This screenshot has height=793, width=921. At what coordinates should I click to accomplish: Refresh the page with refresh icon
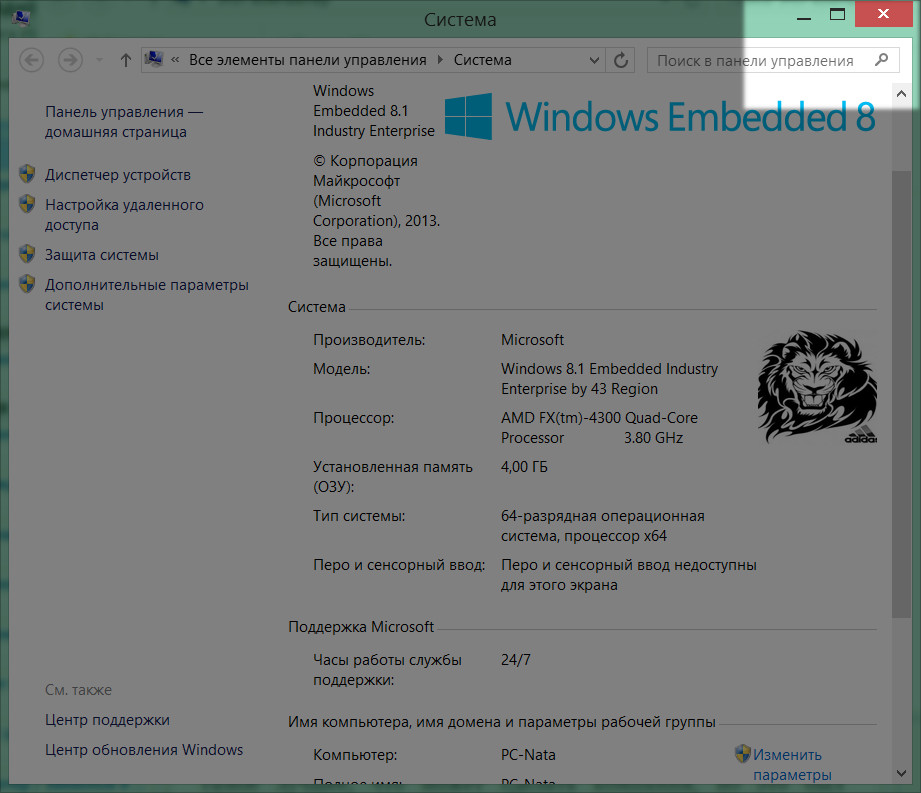tap(621, 60)
